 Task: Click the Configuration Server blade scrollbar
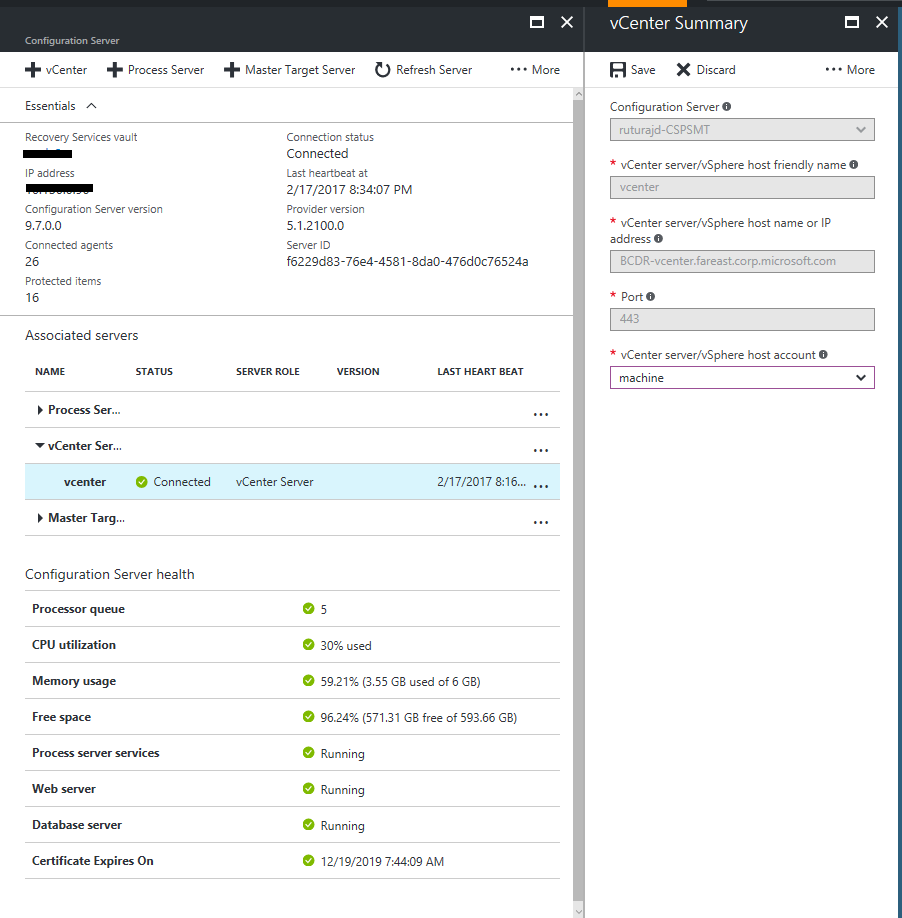(577, 500)
